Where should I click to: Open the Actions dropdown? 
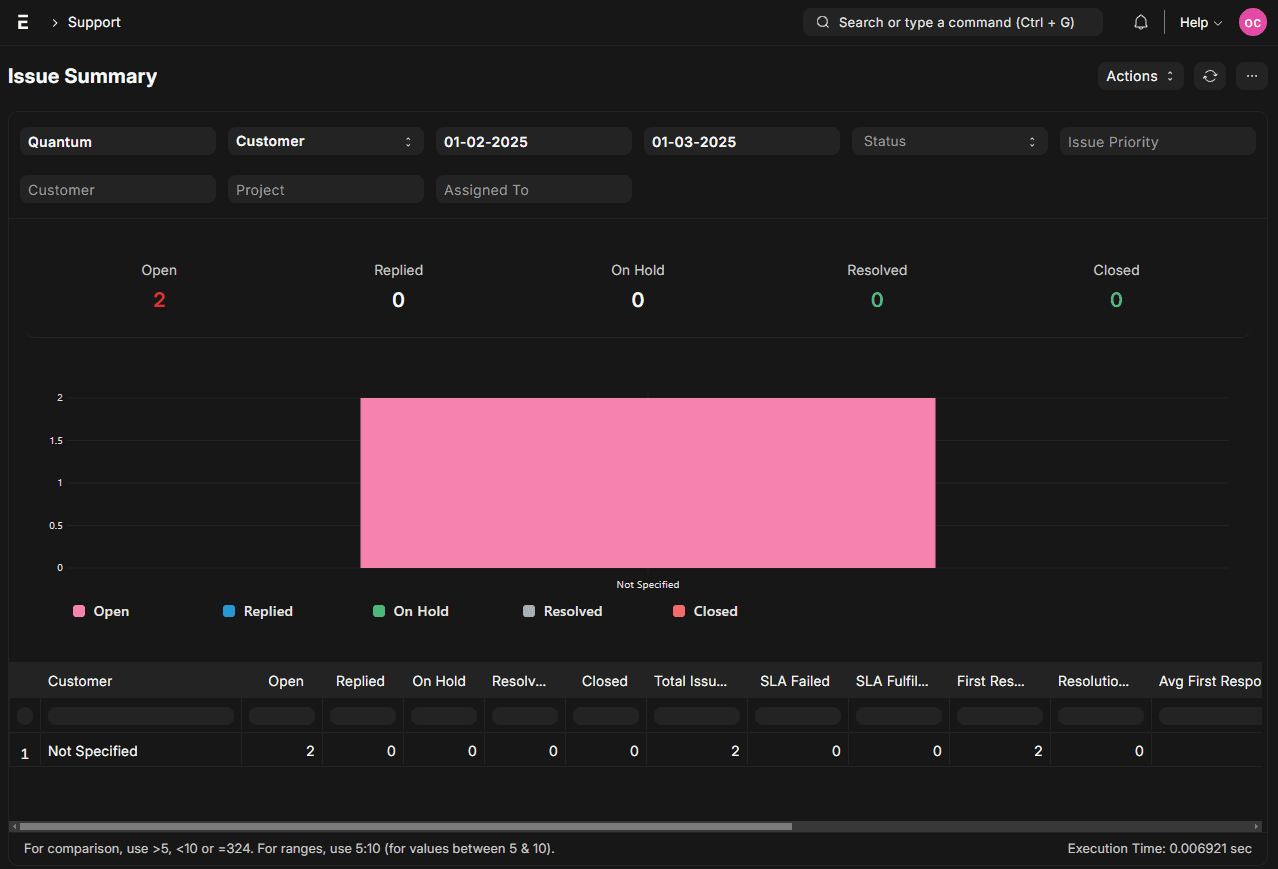[1140, 76]
